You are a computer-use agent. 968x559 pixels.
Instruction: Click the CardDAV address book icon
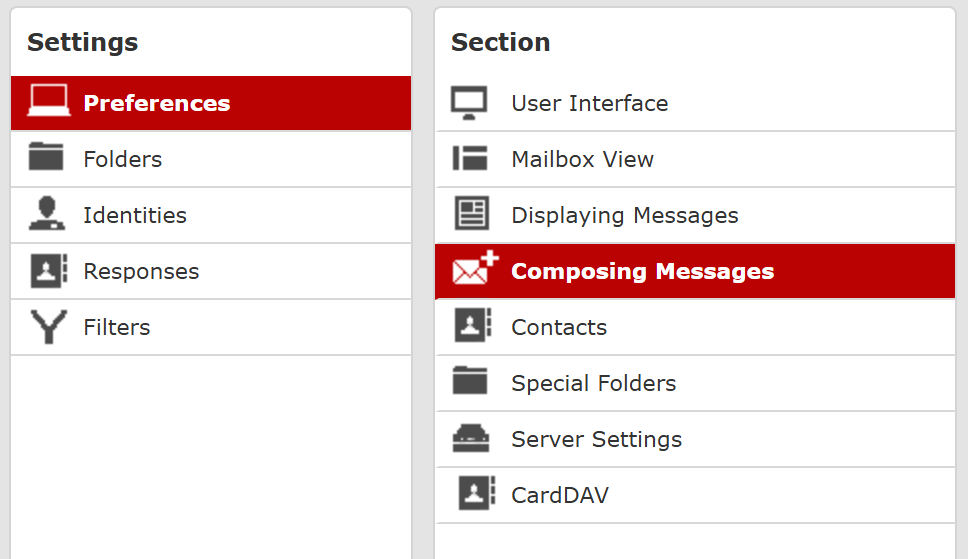[477, 493]
